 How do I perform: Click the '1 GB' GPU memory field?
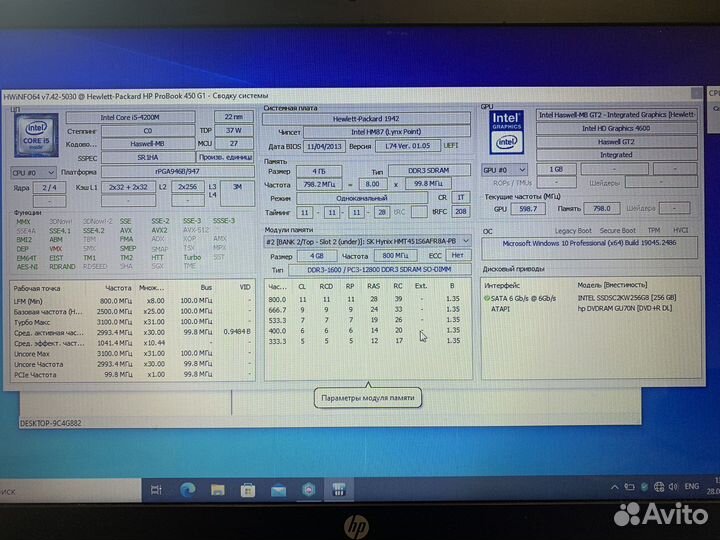556,169
